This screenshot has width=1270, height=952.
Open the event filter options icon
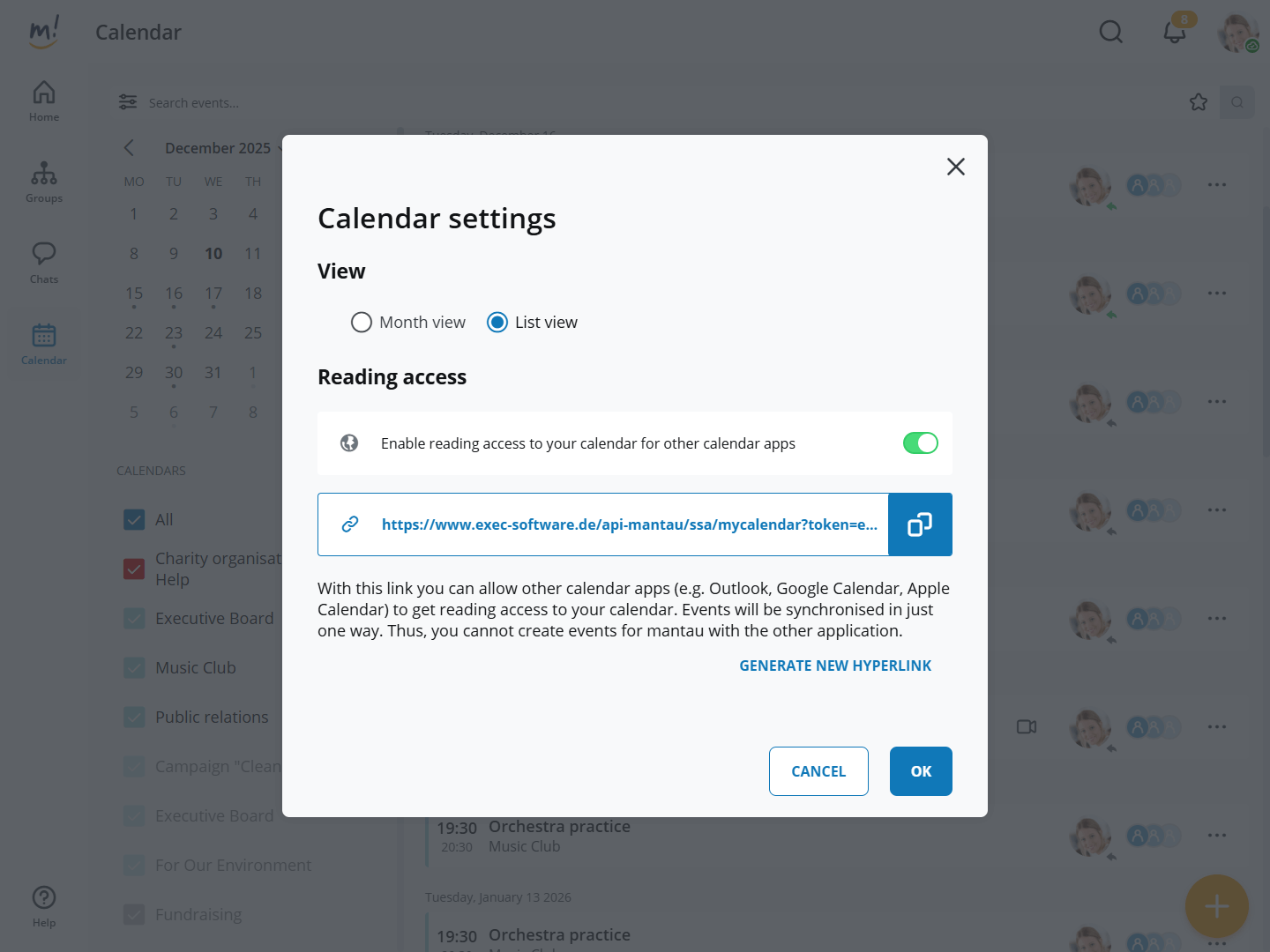pos(128,102)
